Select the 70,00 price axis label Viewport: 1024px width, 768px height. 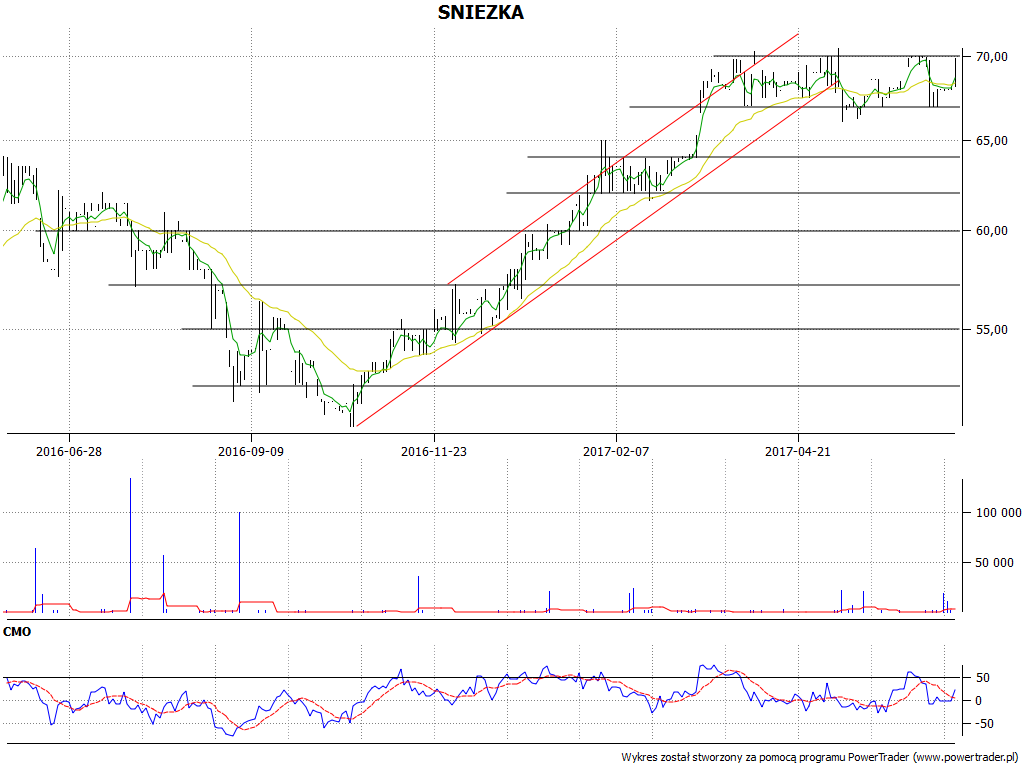(991, 57)
